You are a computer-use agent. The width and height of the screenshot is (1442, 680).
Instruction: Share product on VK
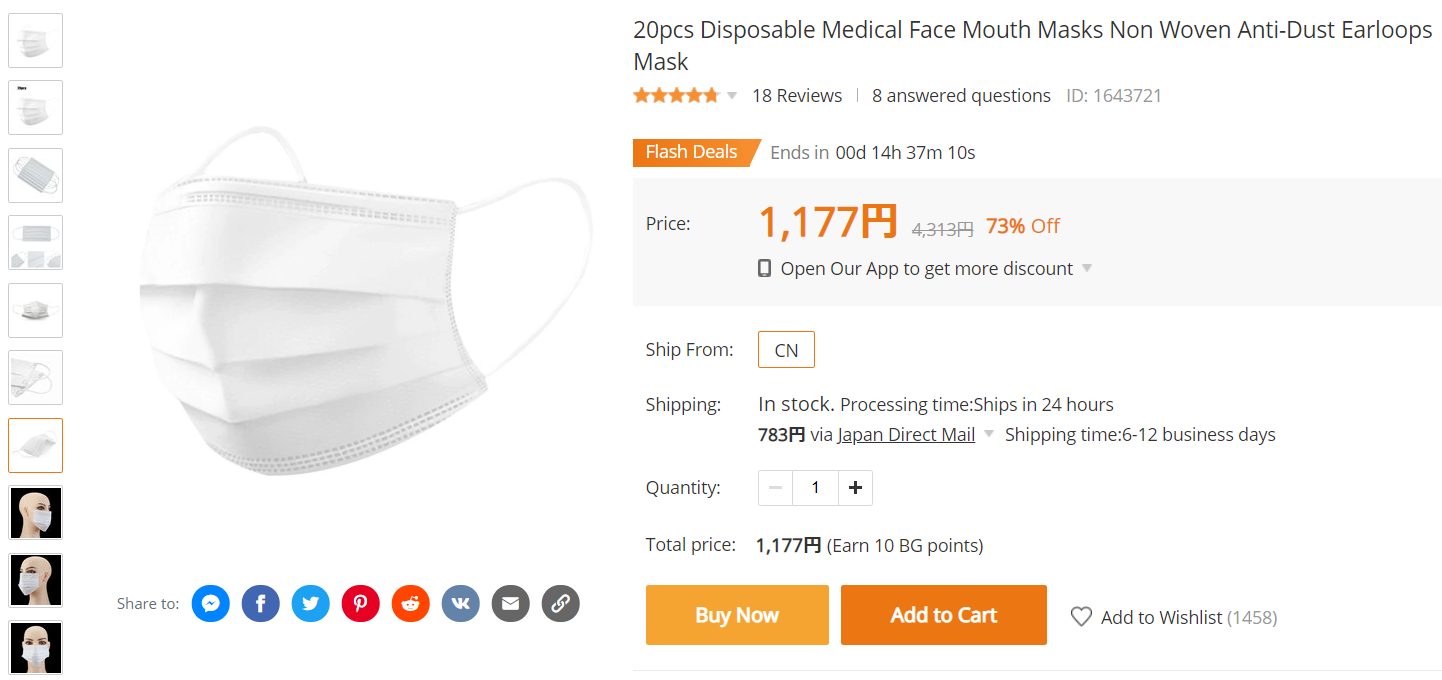click(461, 603)
